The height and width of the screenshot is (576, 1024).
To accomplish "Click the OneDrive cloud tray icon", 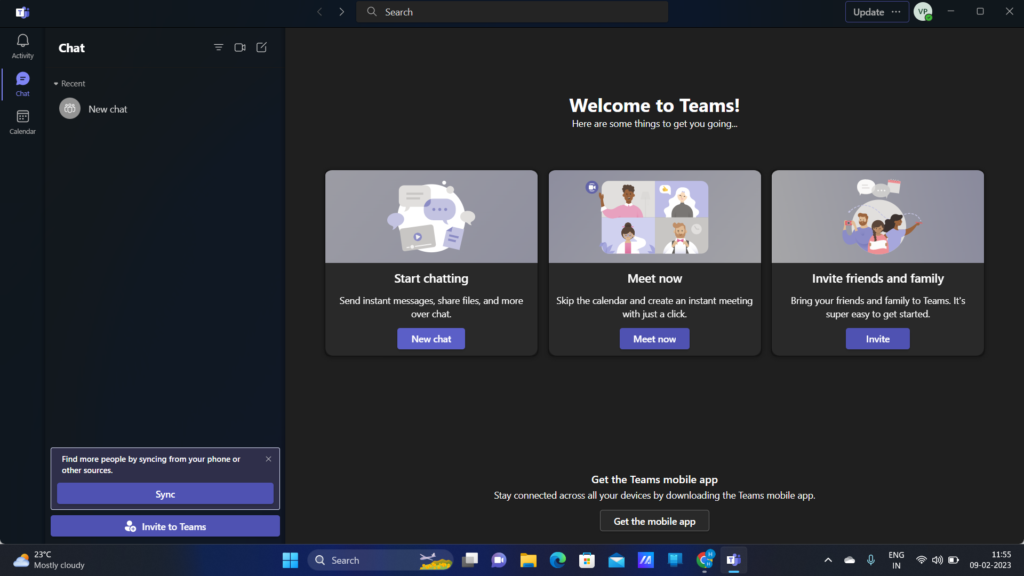I will (x=850, y=560).
